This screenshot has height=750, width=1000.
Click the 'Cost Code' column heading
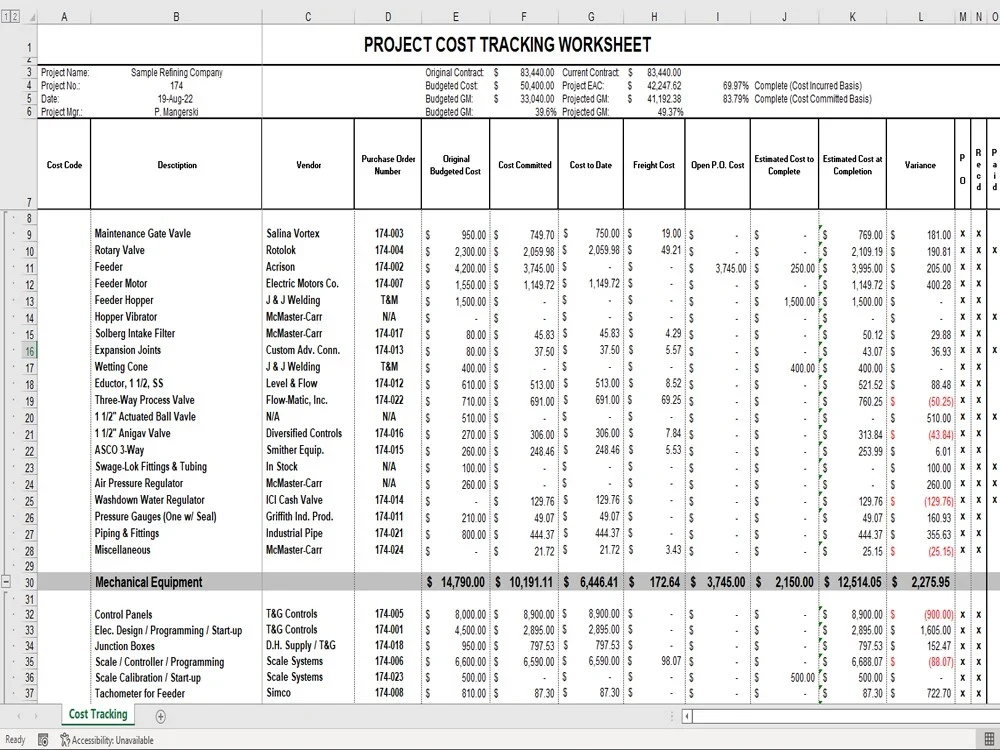pyautogui.click(x=64, y=165)
